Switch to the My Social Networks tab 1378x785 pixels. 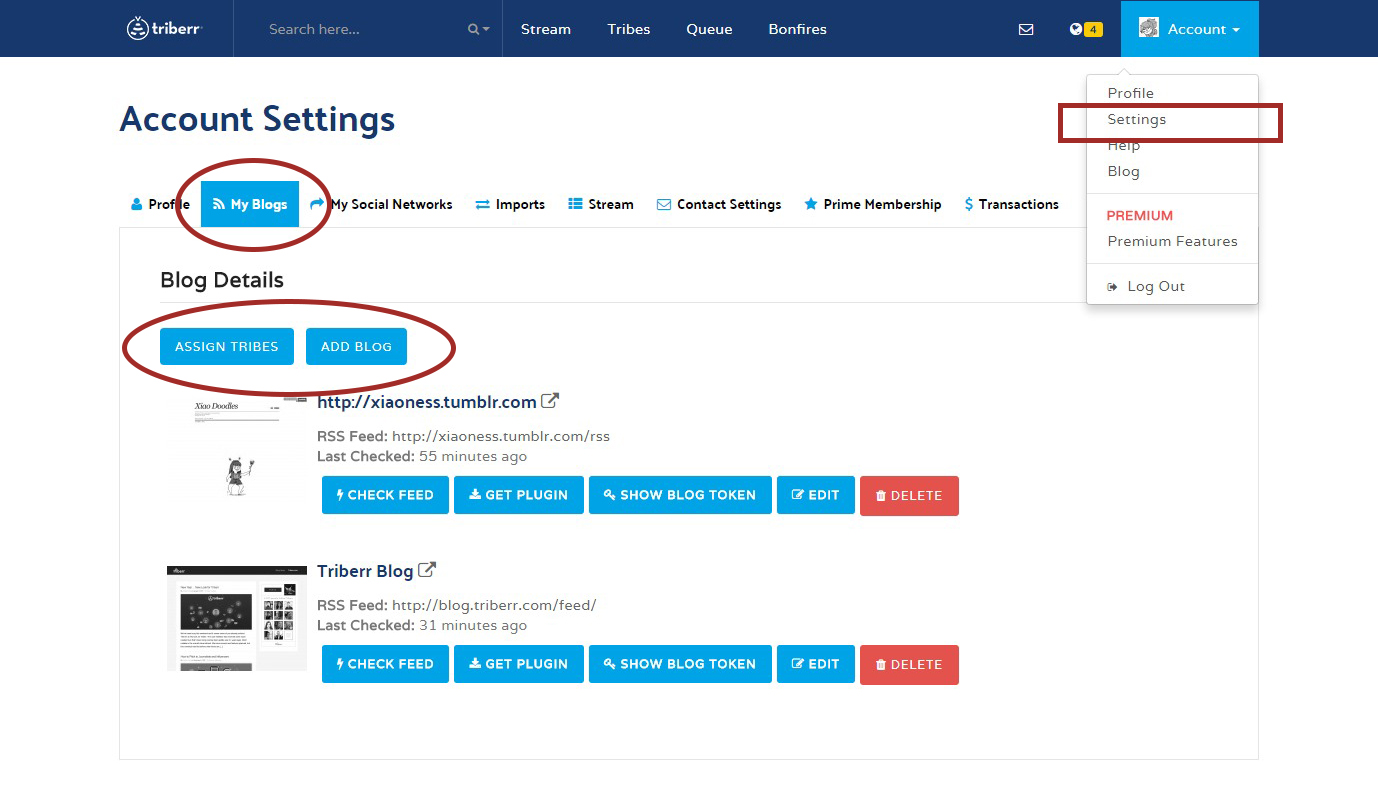click(381, 204)
